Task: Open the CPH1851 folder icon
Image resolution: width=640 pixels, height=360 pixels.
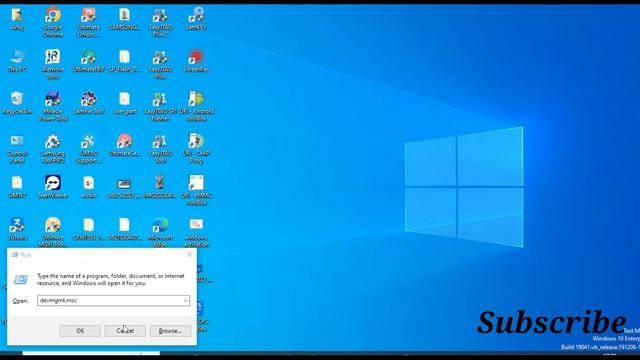Action: pos(89,229)
